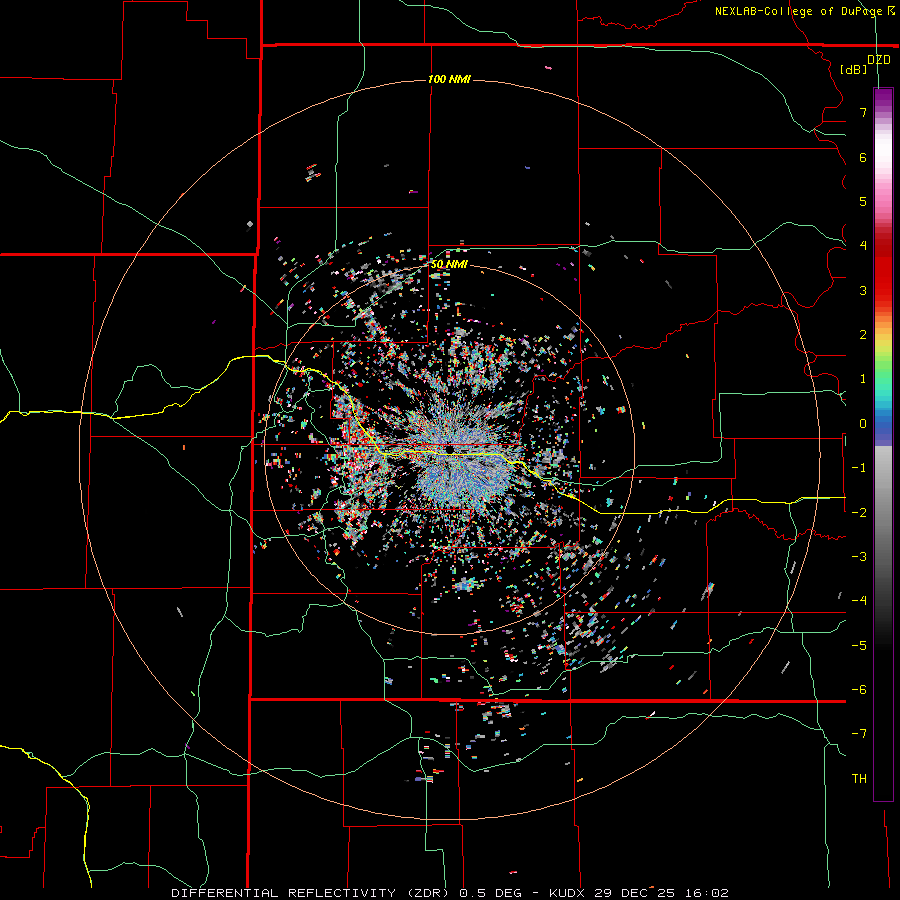Click the [dB] units label
900x900 pixels.
click(853, 69)
